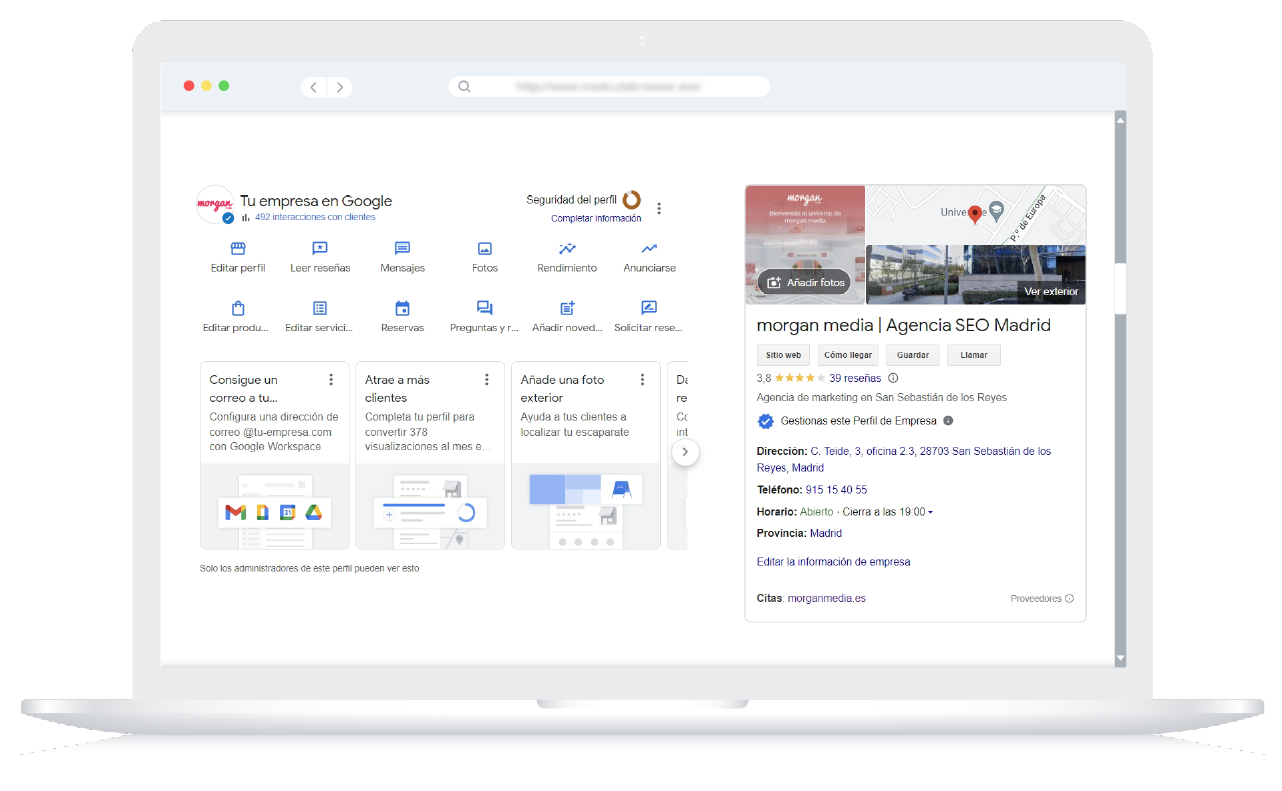Open profile three-dot menu beside Seguridad del perfil
Image resolution: width=1282 pixels, height=791 pixels.
pos(659,209)
